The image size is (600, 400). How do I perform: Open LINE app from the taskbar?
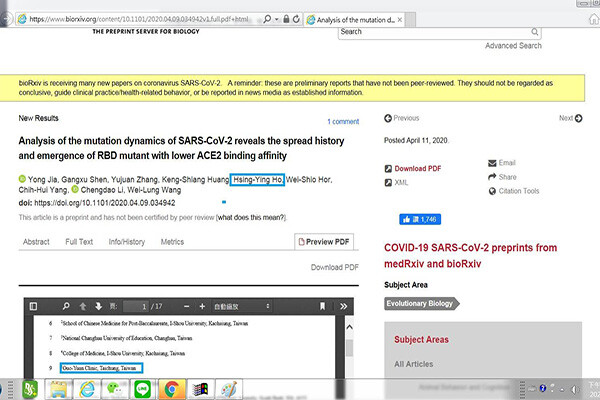pos(142,389)
